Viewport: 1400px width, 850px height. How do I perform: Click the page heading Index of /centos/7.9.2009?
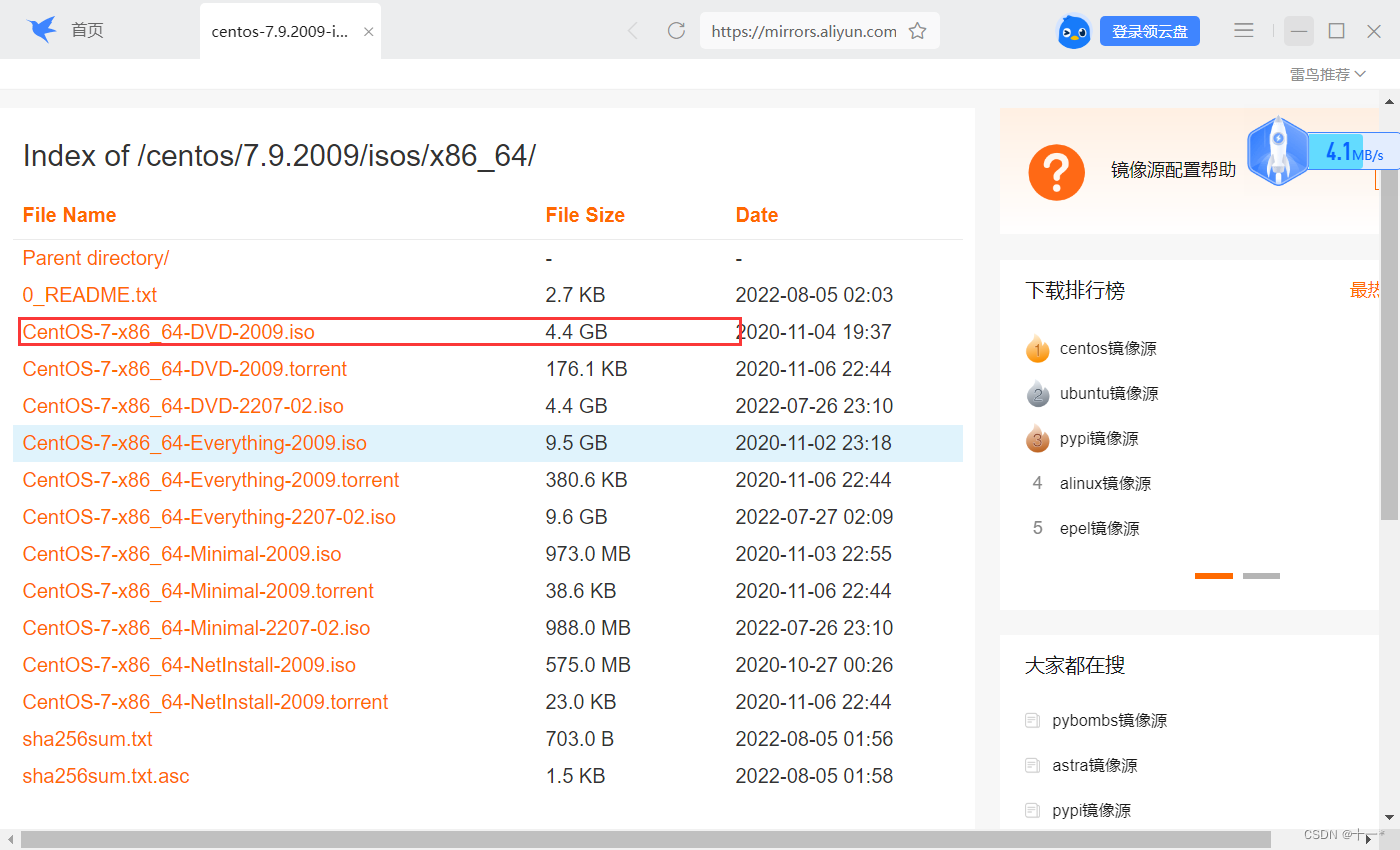click(279, 156)
